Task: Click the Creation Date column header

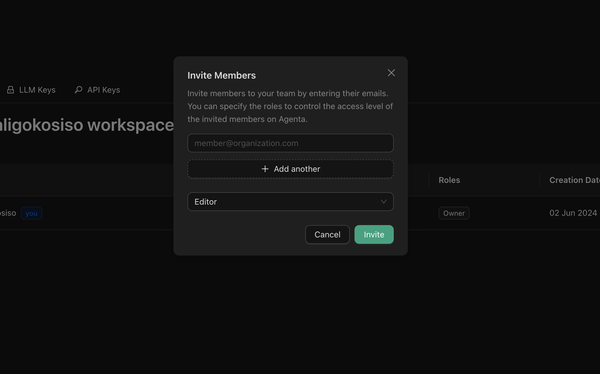Action: (574, 180)
